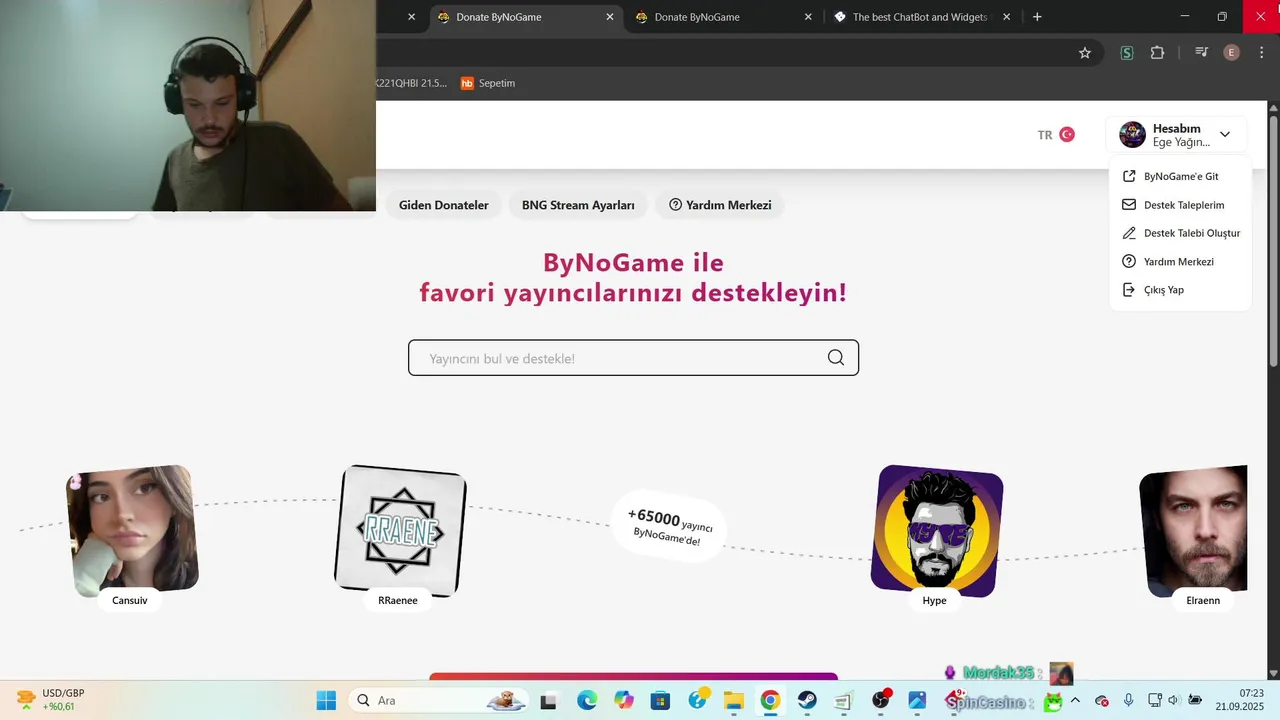The height and width of the screenshot is (720, 1280).
Task: Open the Sepetim bookmark
Action: [488, 83]
